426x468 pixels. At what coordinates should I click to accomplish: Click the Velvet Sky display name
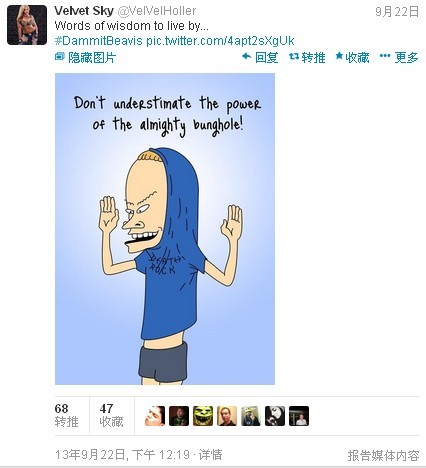pyautogui.click(x=84, y=11)
